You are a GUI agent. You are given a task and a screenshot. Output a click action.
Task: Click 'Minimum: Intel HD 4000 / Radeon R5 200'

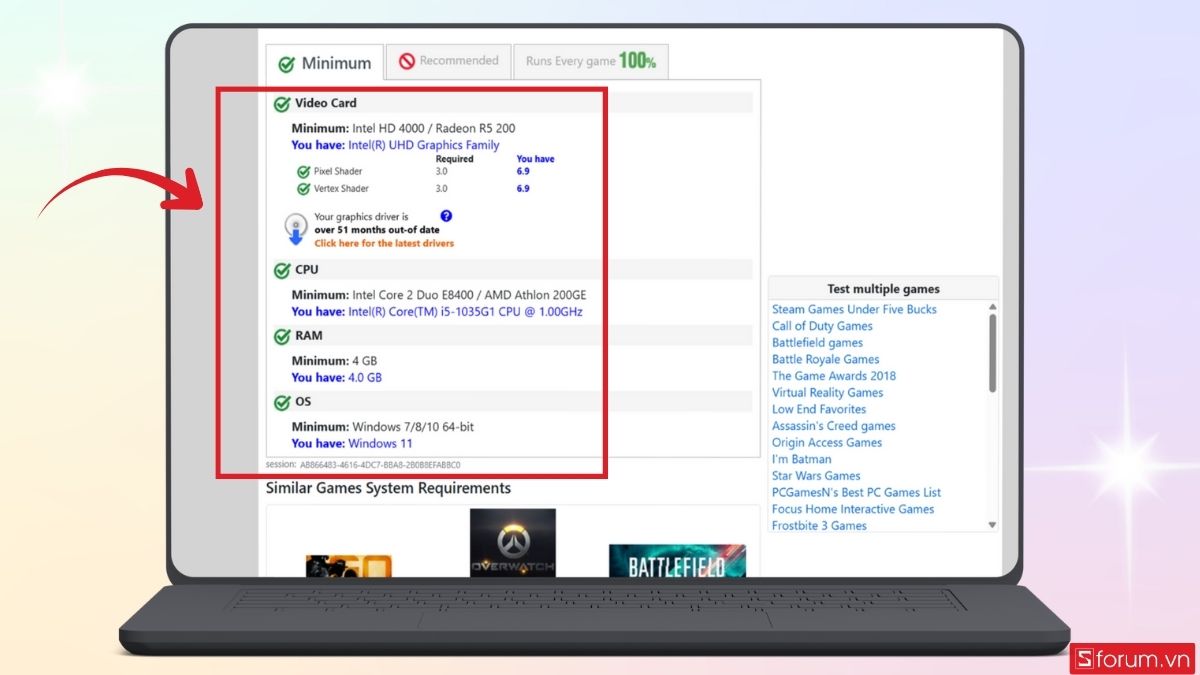[403, 129]
